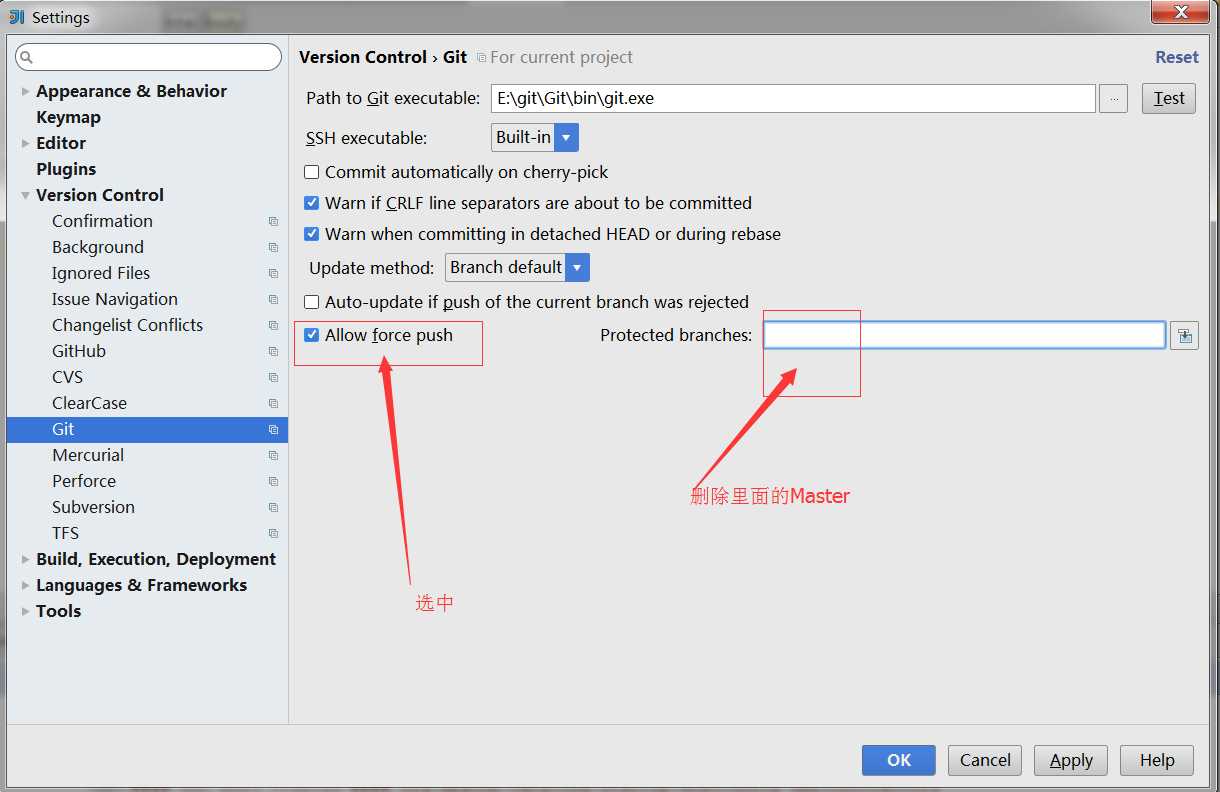
Task: Click the search magnifier icon in settings search
Action: tap(27, 58)
